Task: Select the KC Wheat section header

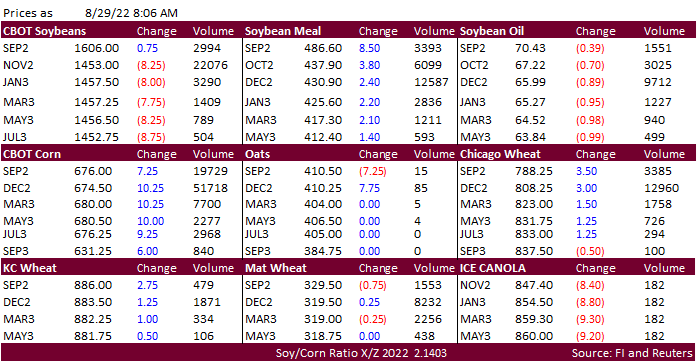Action: 30,268
